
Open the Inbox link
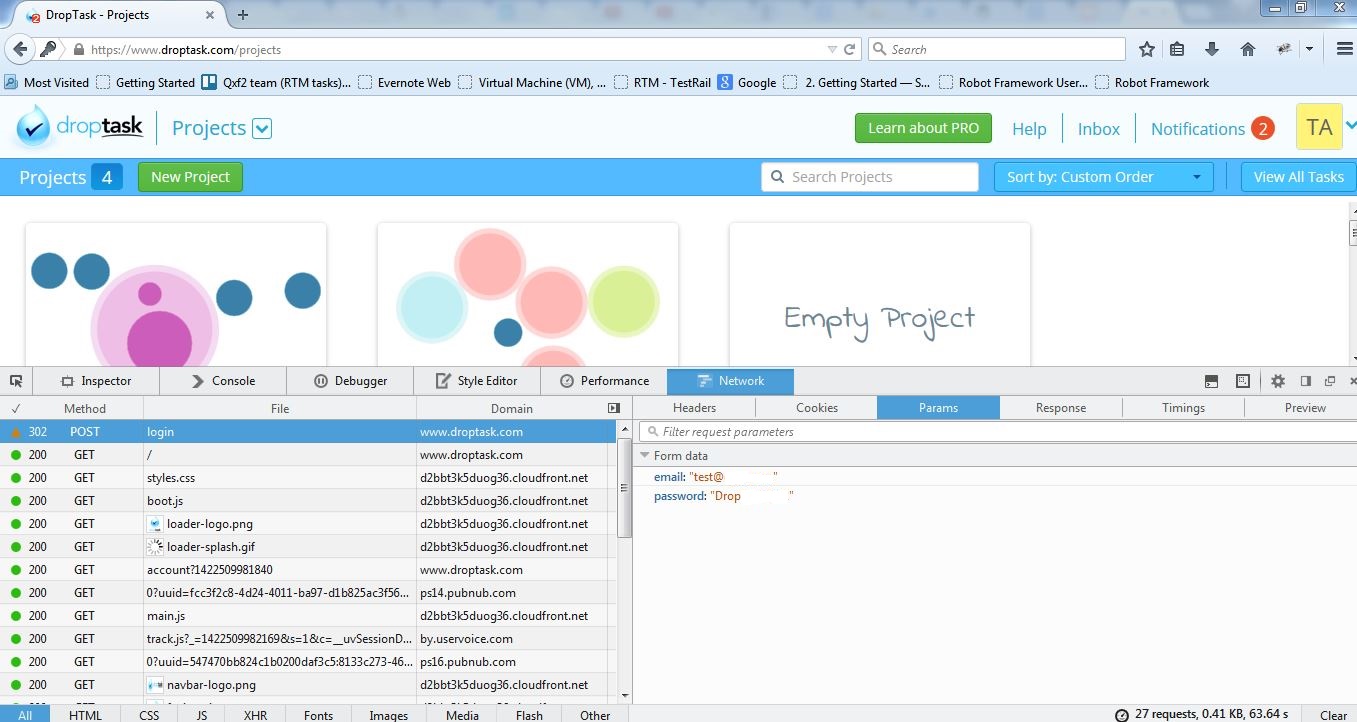click(x=1098, y=129)
